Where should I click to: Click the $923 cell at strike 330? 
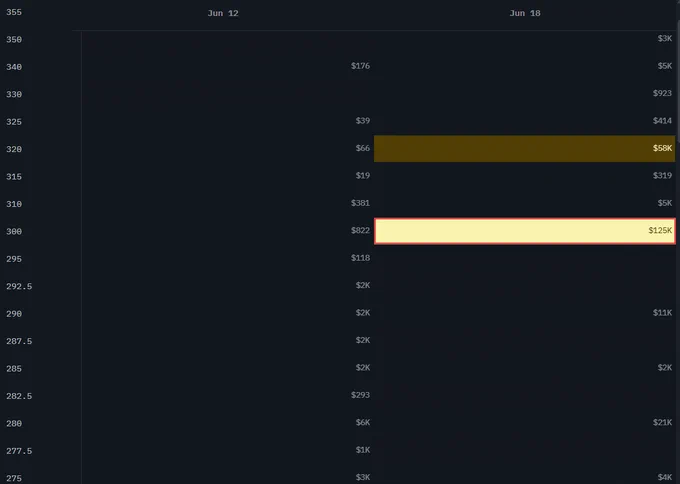coord(662,93)
